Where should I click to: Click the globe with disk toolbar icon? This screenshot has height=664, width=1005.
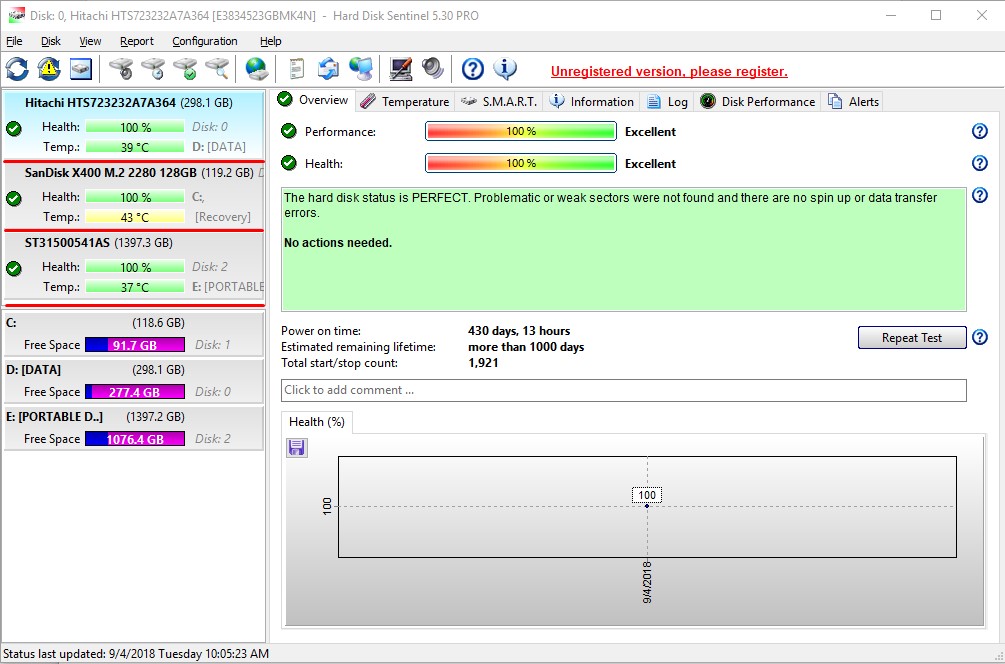(x=257, y=68)
